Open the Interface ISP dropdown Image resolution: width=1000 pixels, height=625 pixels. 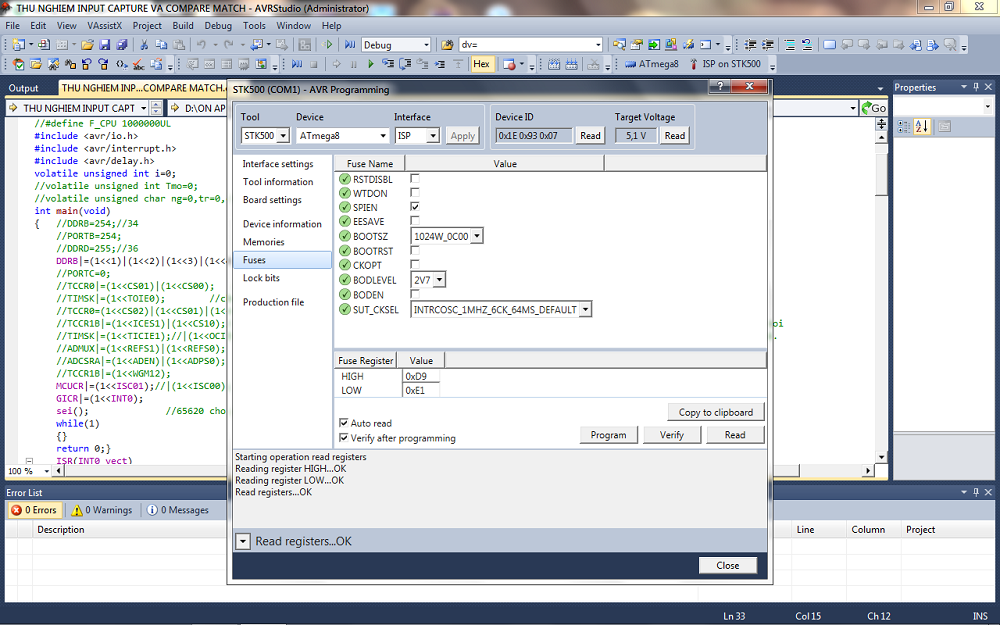coord(433,136)
